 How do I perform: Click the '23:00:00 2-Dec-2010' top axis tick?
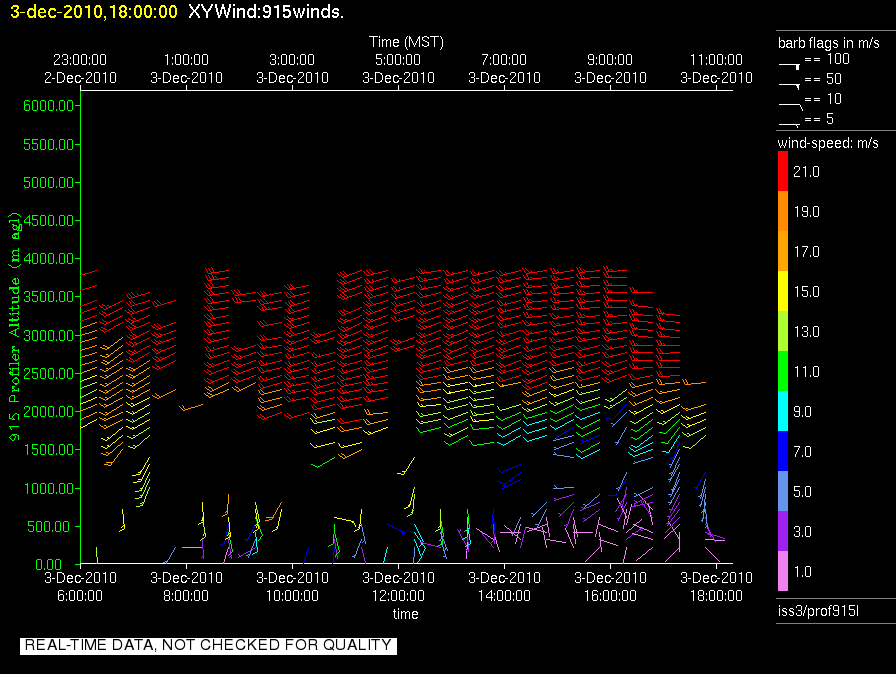click(x=80, y=69)
